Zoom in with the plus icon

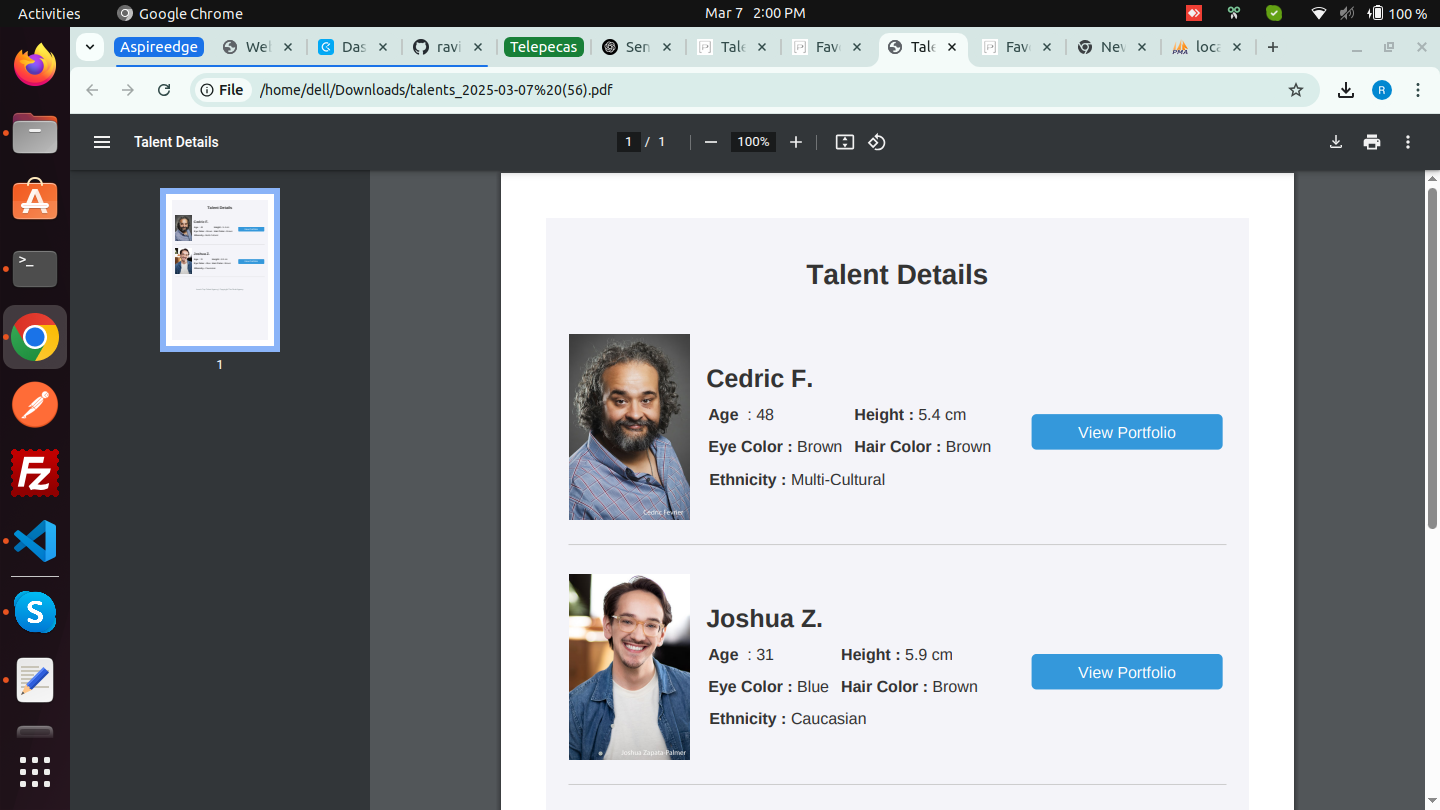796,142
